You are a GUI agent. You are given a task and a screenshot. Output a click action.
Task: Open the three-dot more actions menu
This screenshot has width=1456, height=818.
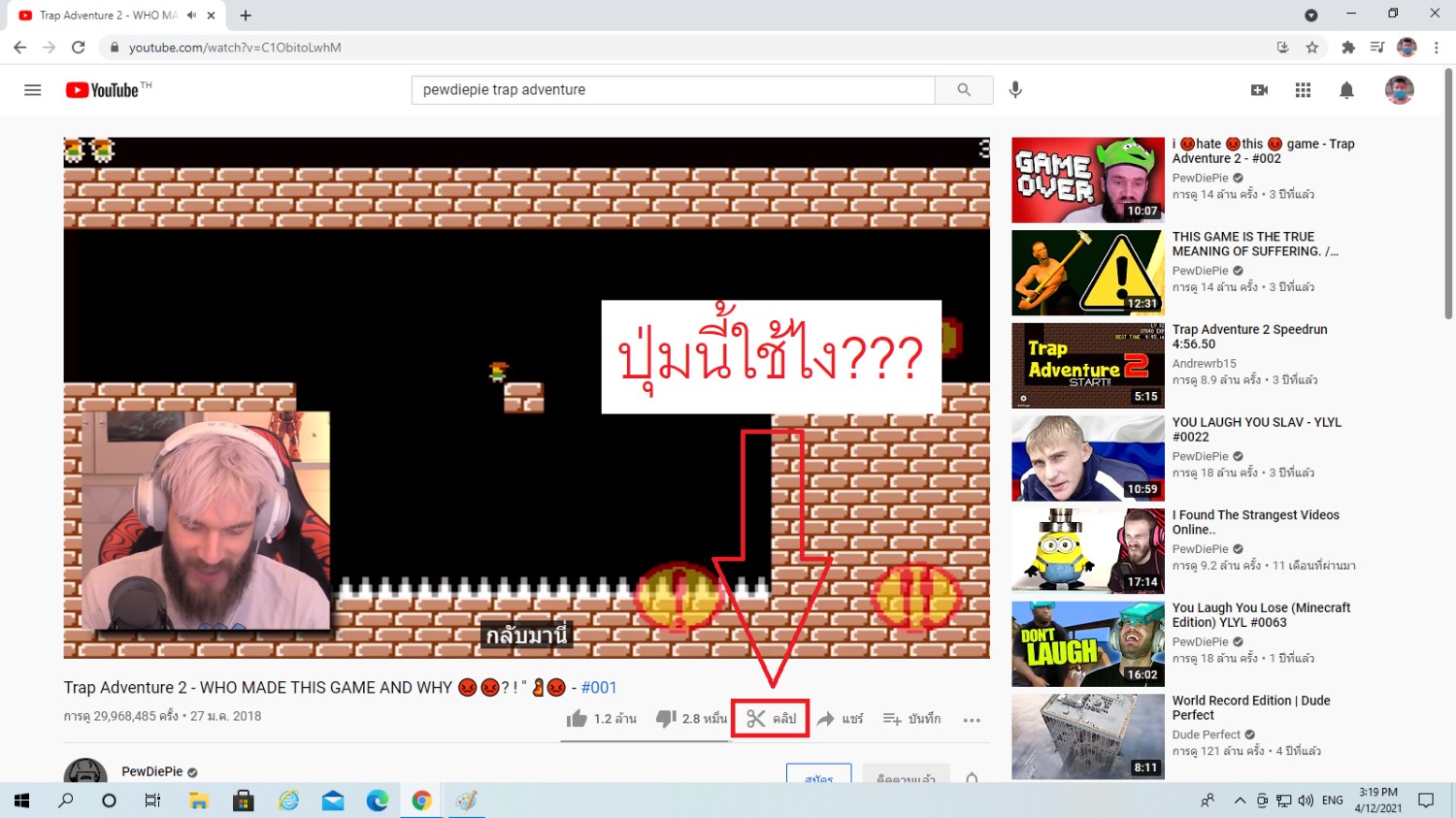[972, 720]
